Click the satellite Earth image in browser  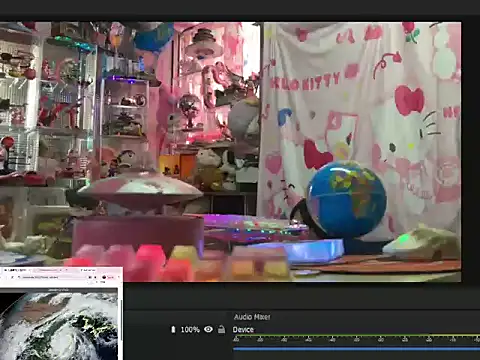[59, 326]
